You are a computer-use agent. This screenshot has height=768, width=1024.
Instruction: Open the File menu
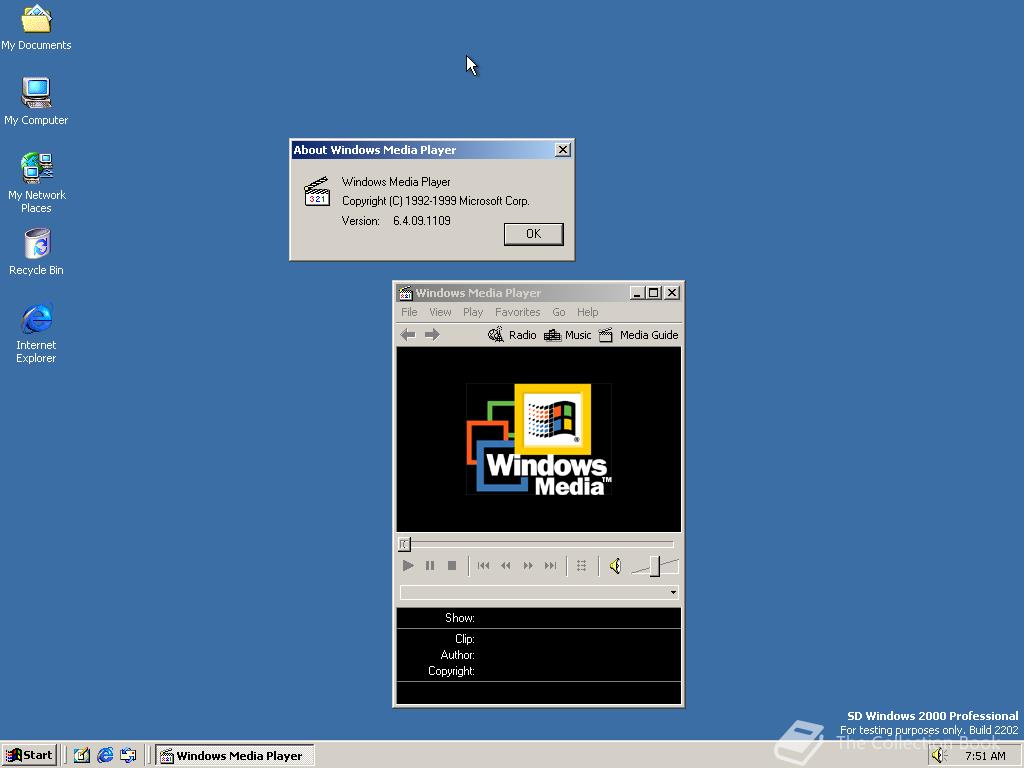[x=409, y=312]
